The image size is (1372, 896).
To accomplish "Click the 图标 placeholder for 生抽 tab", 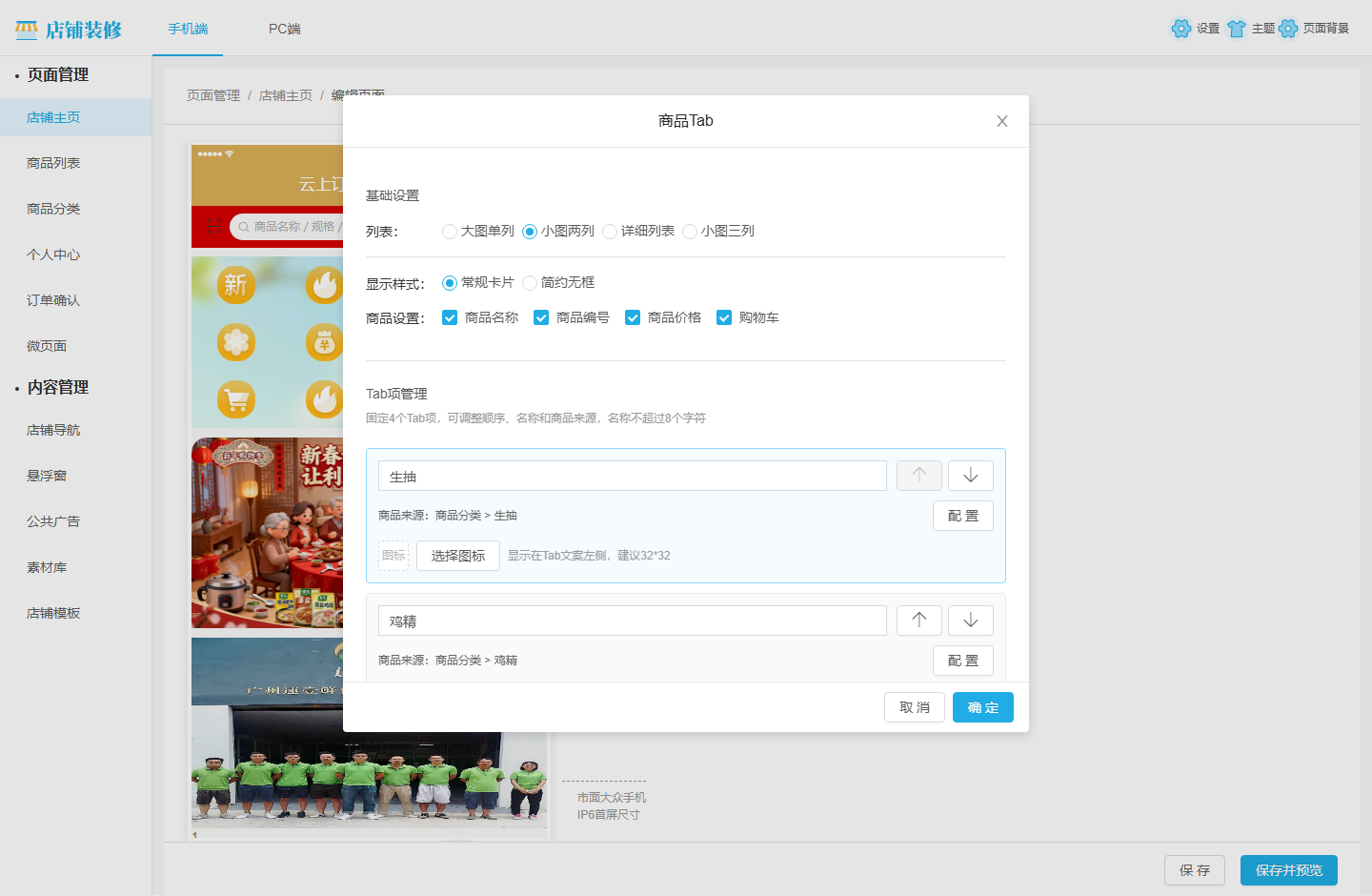I will point(393,556).
